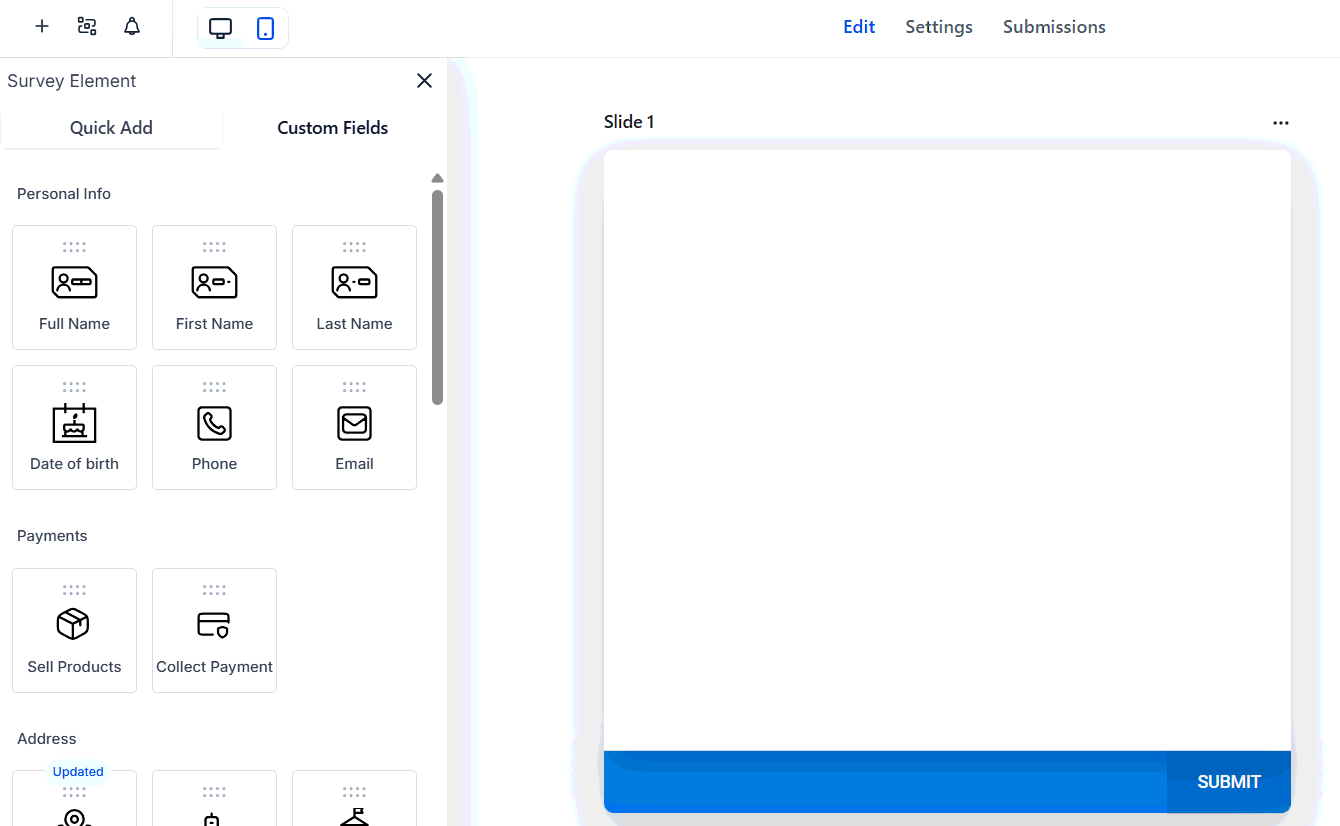Add the Email field to the survey
The image size is (1340, 826).
[x=354, y=427]
